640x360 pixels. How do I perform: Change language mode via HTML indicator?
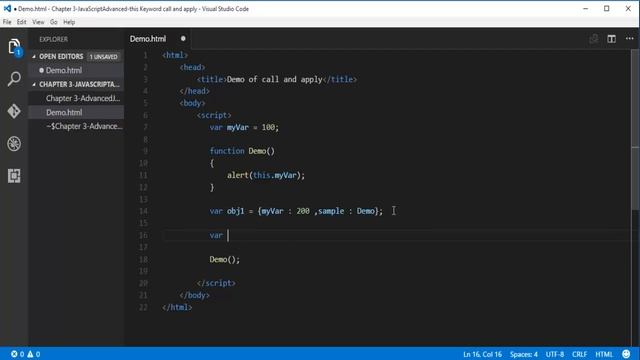604,354
